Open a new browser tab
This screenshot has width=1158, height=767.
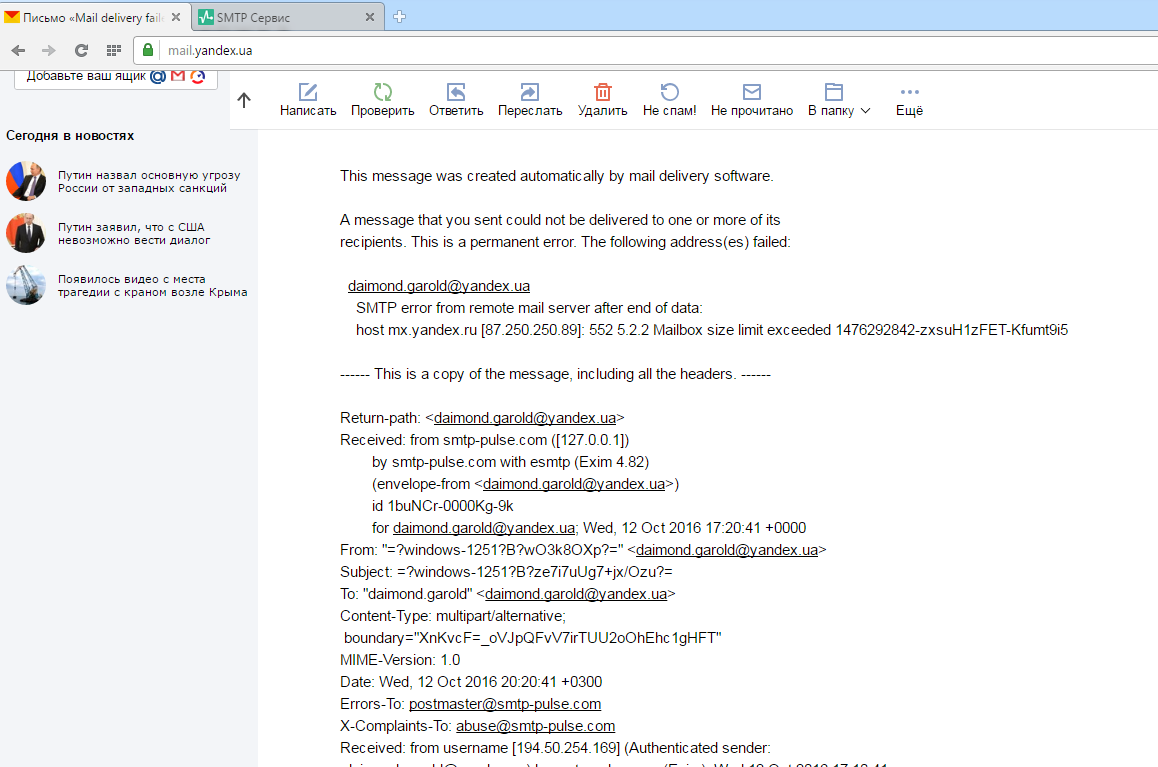[x=400, y=17]
